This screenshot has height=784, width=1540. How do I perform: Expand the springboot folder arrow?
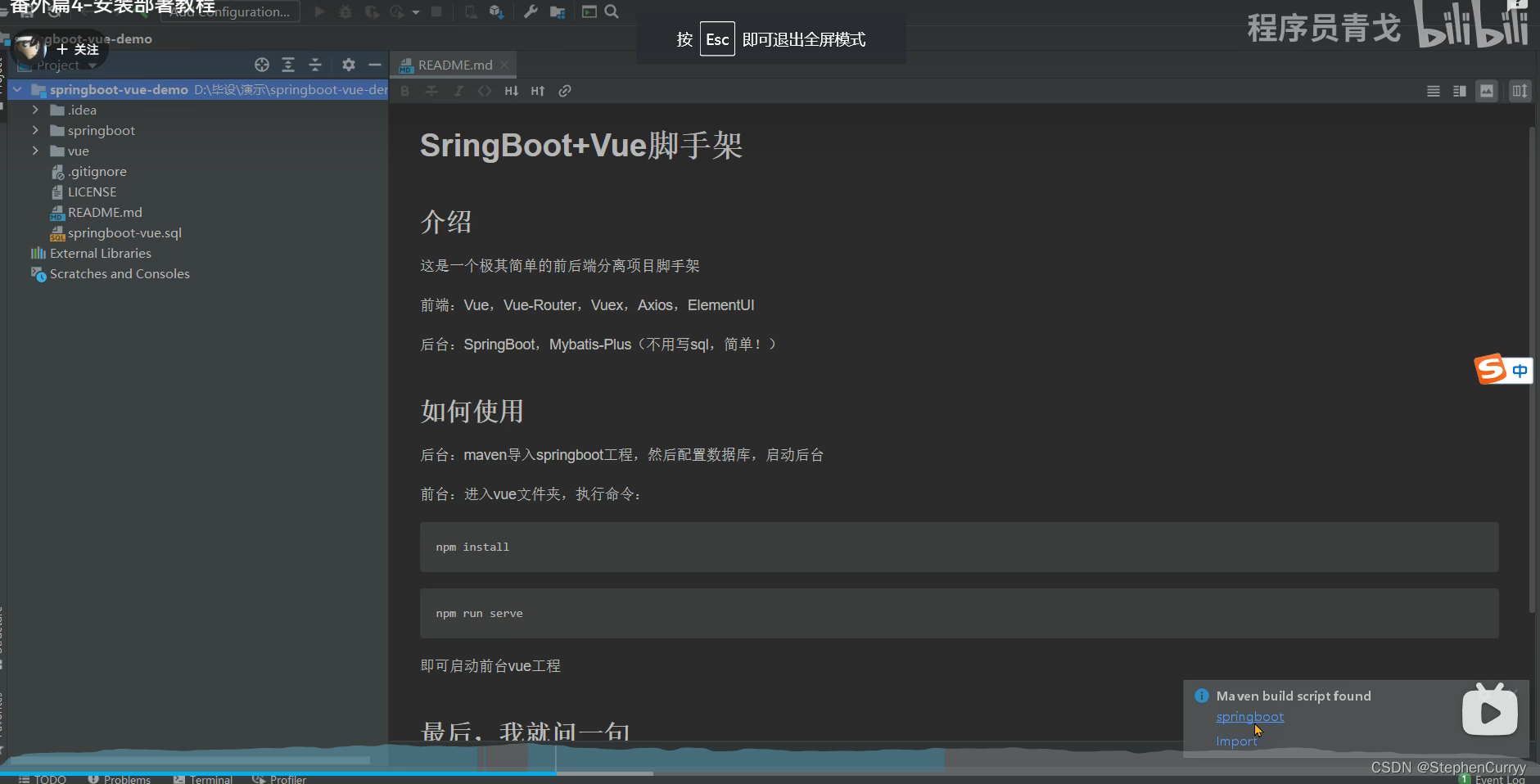pos(35,130)
